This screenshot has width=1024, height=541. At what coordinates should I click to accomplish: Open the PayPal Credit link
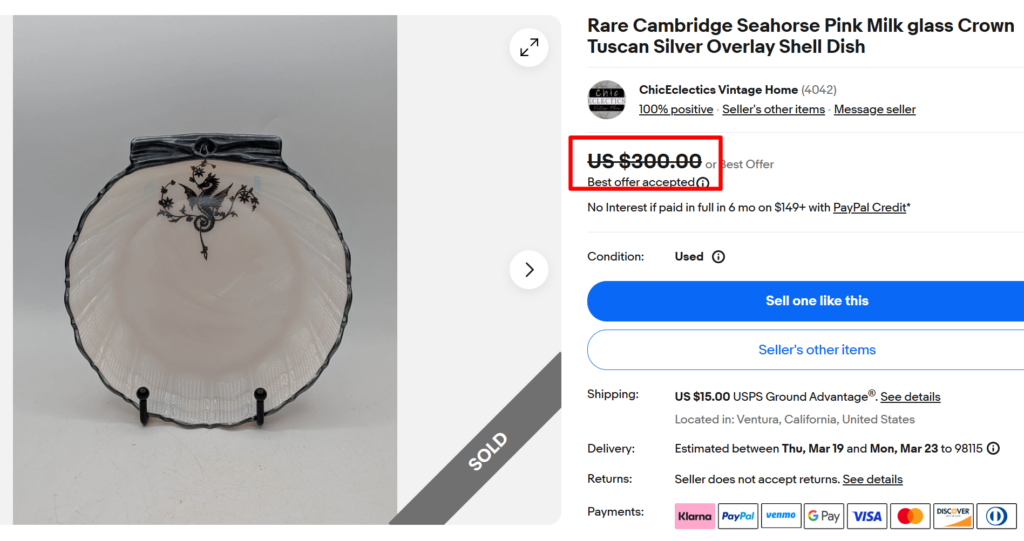[x=869, y=208]
